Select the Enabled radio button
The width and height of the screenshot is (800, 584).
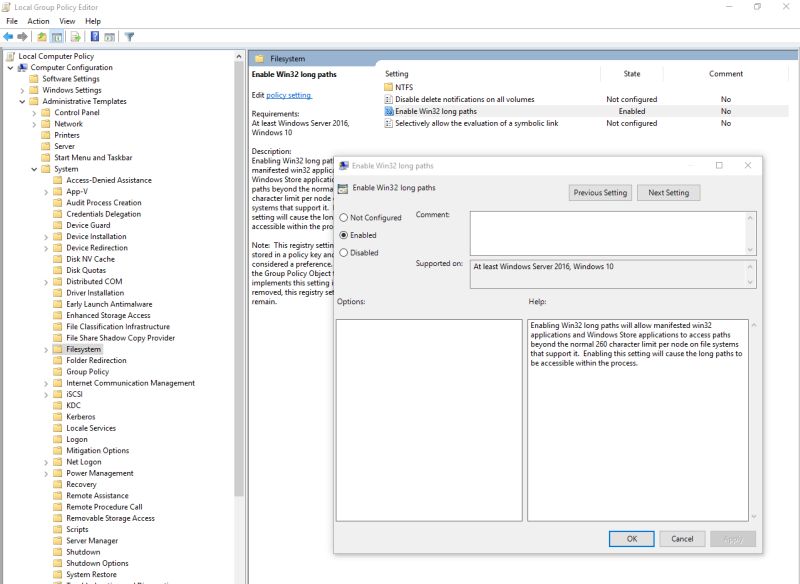pyautogui.click(x=344, y=235)
